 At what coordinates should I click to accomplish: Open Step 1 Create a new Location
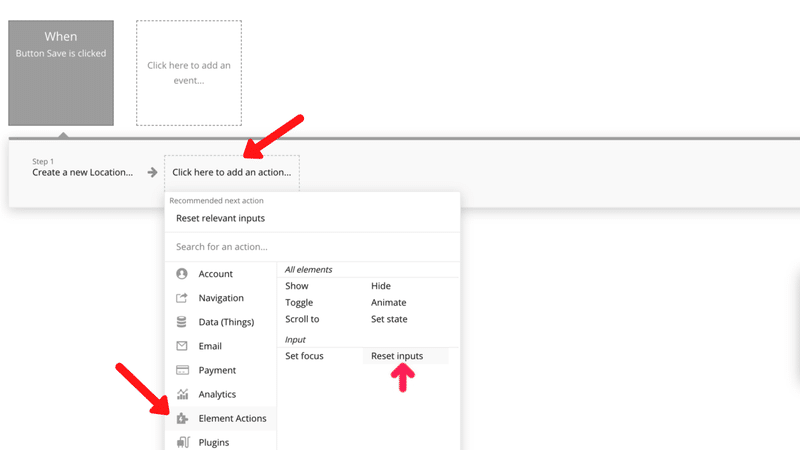82,168
